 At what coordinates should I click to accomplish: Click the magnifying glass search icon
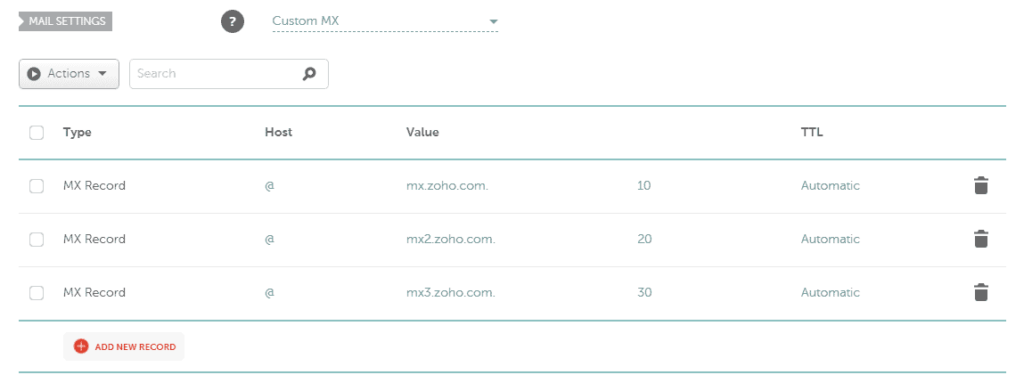coord(309,74)
